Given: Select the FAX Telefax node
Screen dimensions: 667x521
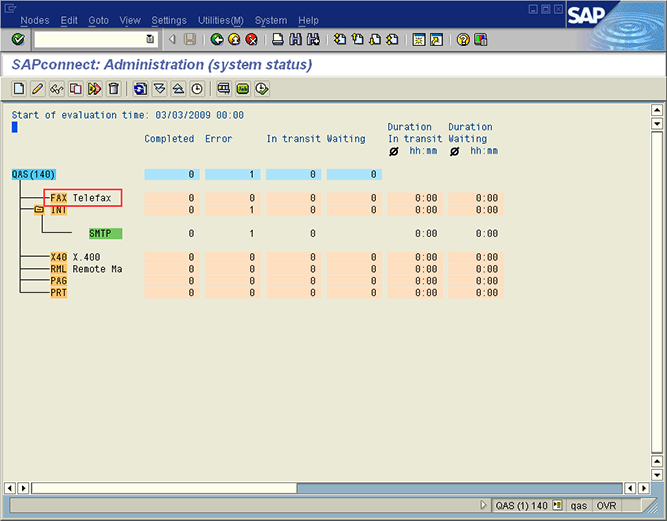Looking at the screenshot, I should (x=81, y=198).
